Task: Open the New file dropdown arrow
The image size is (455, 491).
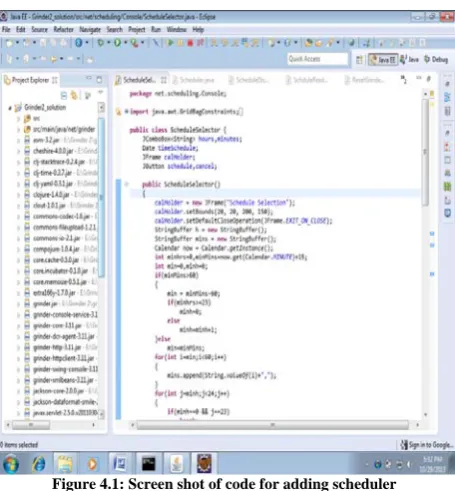Action: click(17, 43)
